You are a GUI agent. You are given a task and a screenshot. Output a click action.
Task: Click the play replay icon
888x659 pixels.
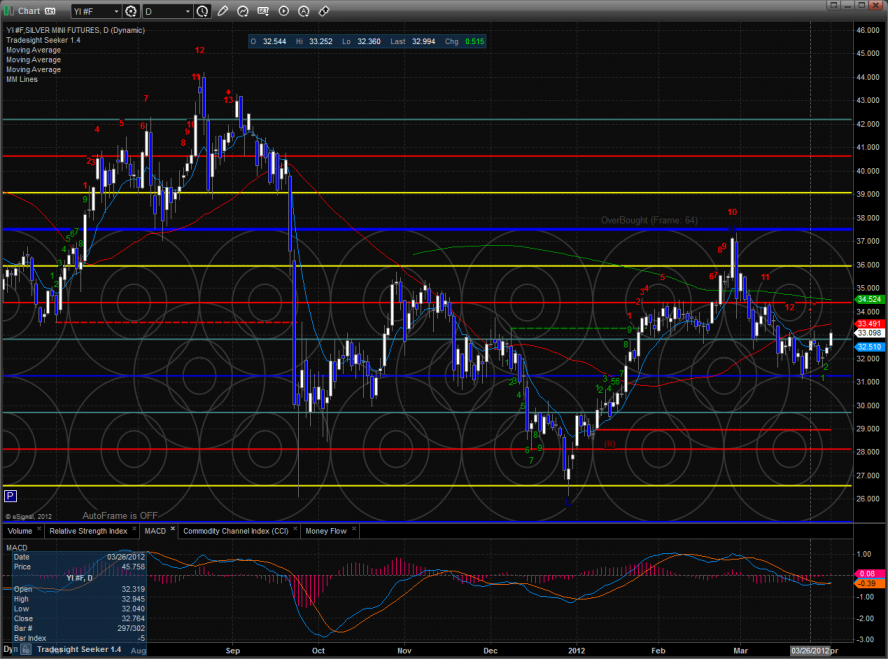(285, 12)
